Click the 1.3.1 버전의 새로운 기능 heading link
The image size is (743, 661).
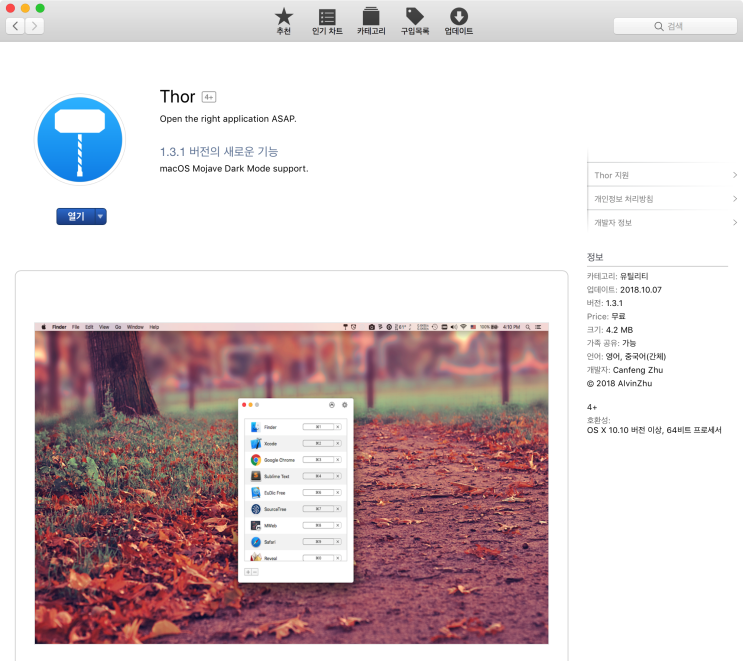(x=218, y=152)
